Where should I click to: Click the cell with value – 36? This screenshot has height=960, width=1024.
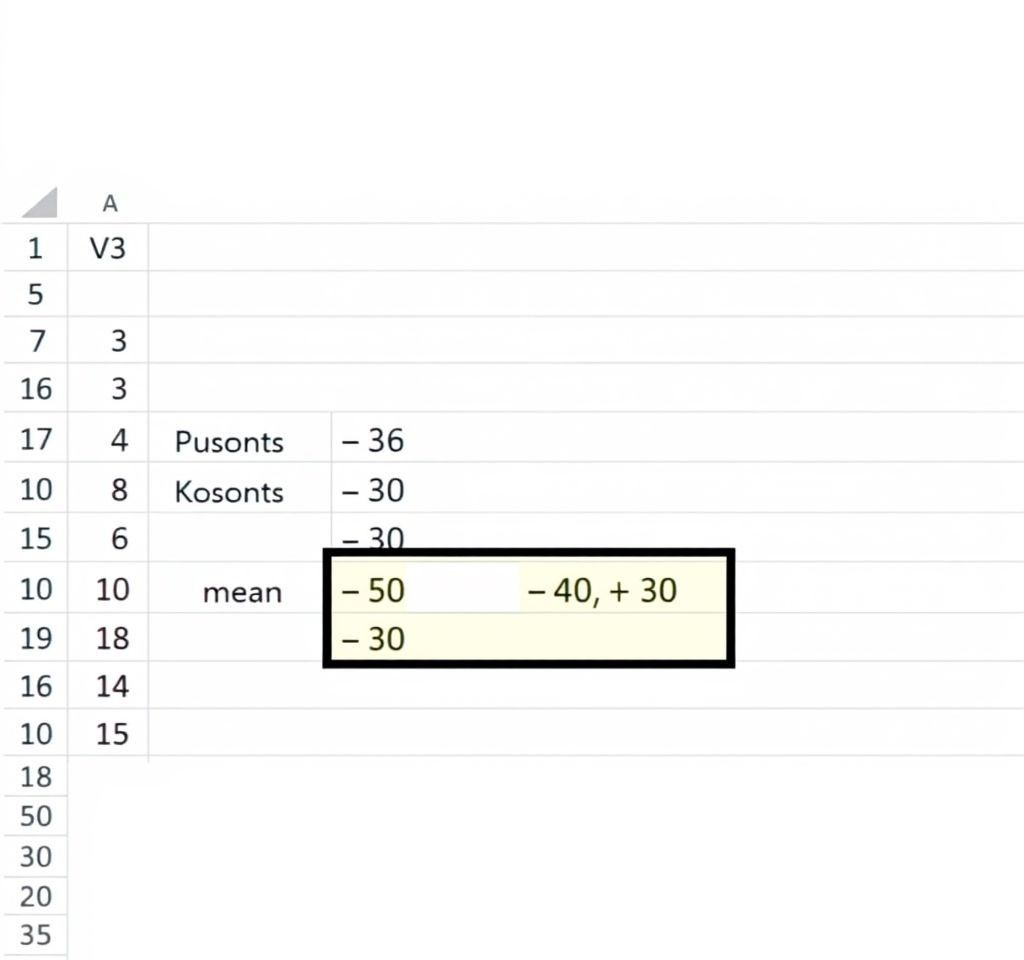(x=373, y=441)
